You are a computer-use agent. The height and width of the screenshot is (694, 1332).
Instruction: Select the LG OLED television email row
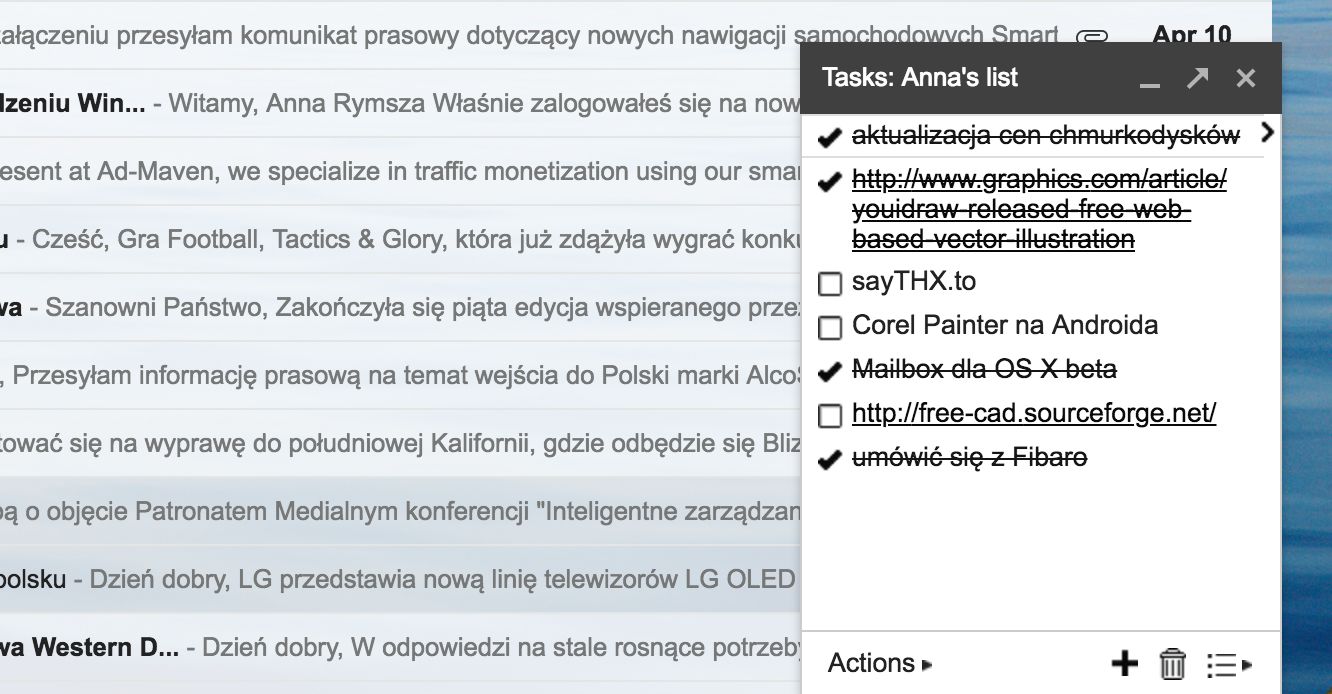pyautogui.click(x=400, y=578)
